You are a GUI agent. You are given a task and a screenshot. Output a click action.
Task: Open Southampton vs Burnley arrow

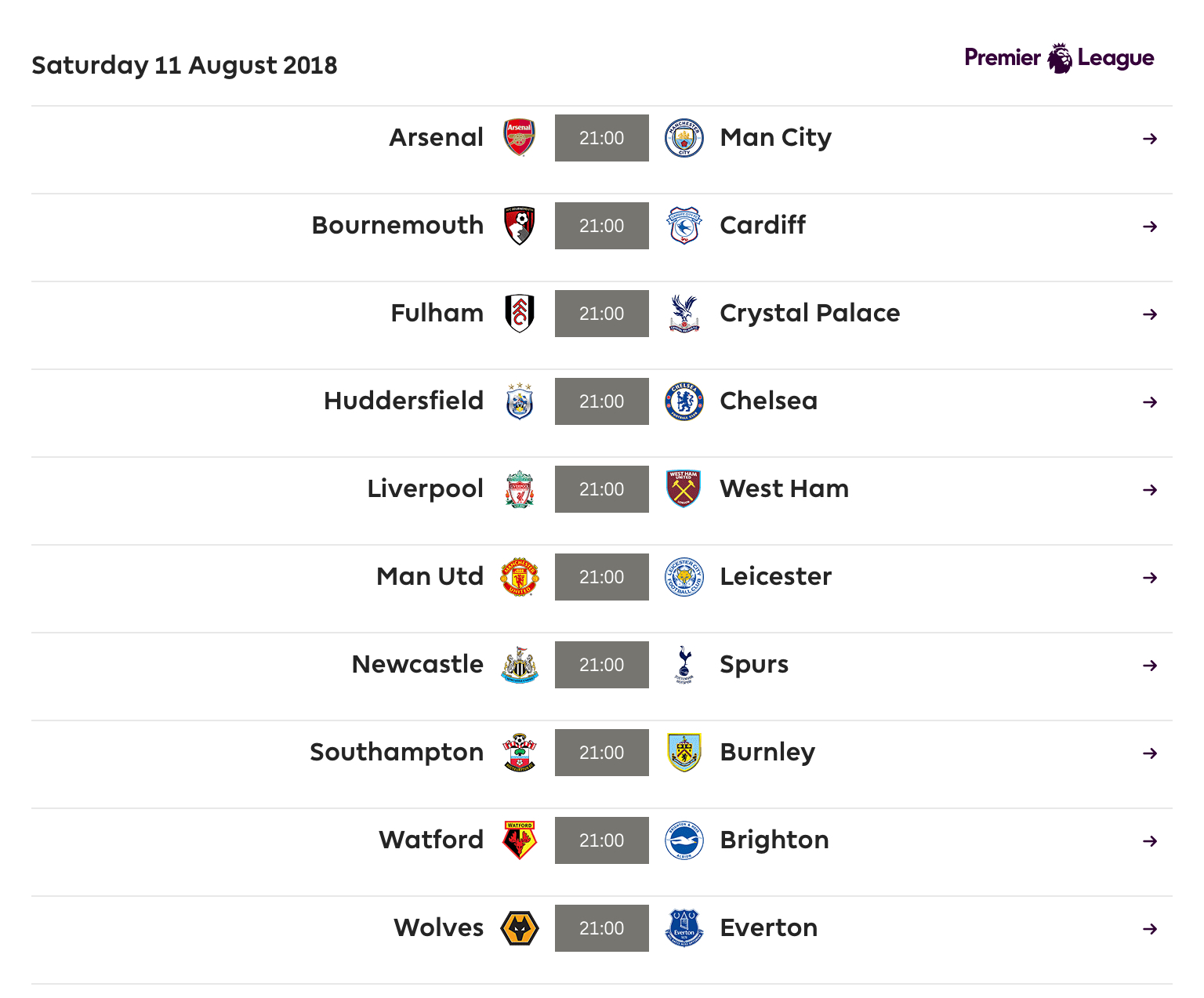tap(1150, 753)
